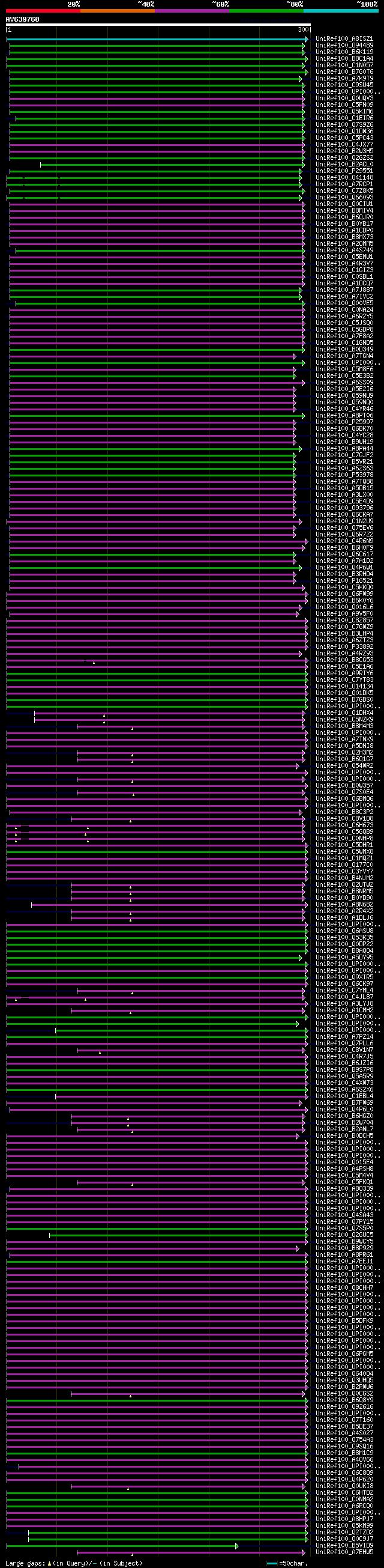The image size is (384, 1568).
Task: Open UniRef100_A7TGN4 record
Action: pyautogui.click(x=344, y=356)
